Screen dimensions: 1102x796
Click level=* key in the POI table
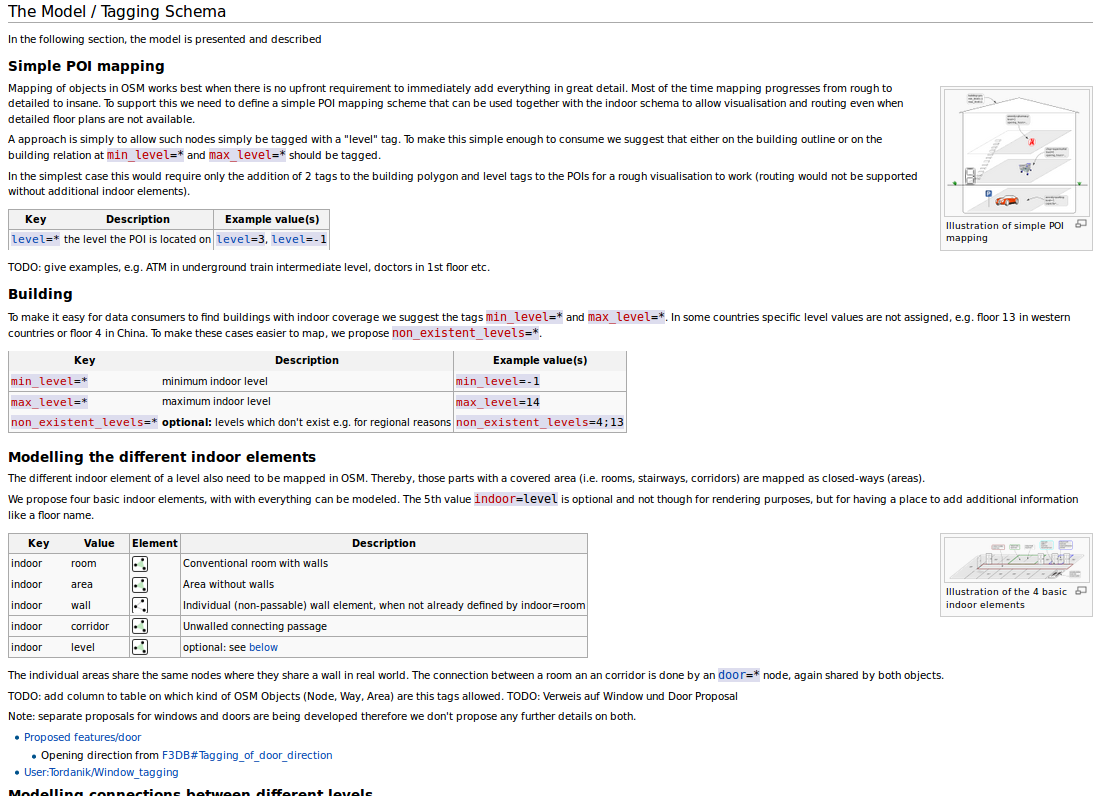(35, 240)
